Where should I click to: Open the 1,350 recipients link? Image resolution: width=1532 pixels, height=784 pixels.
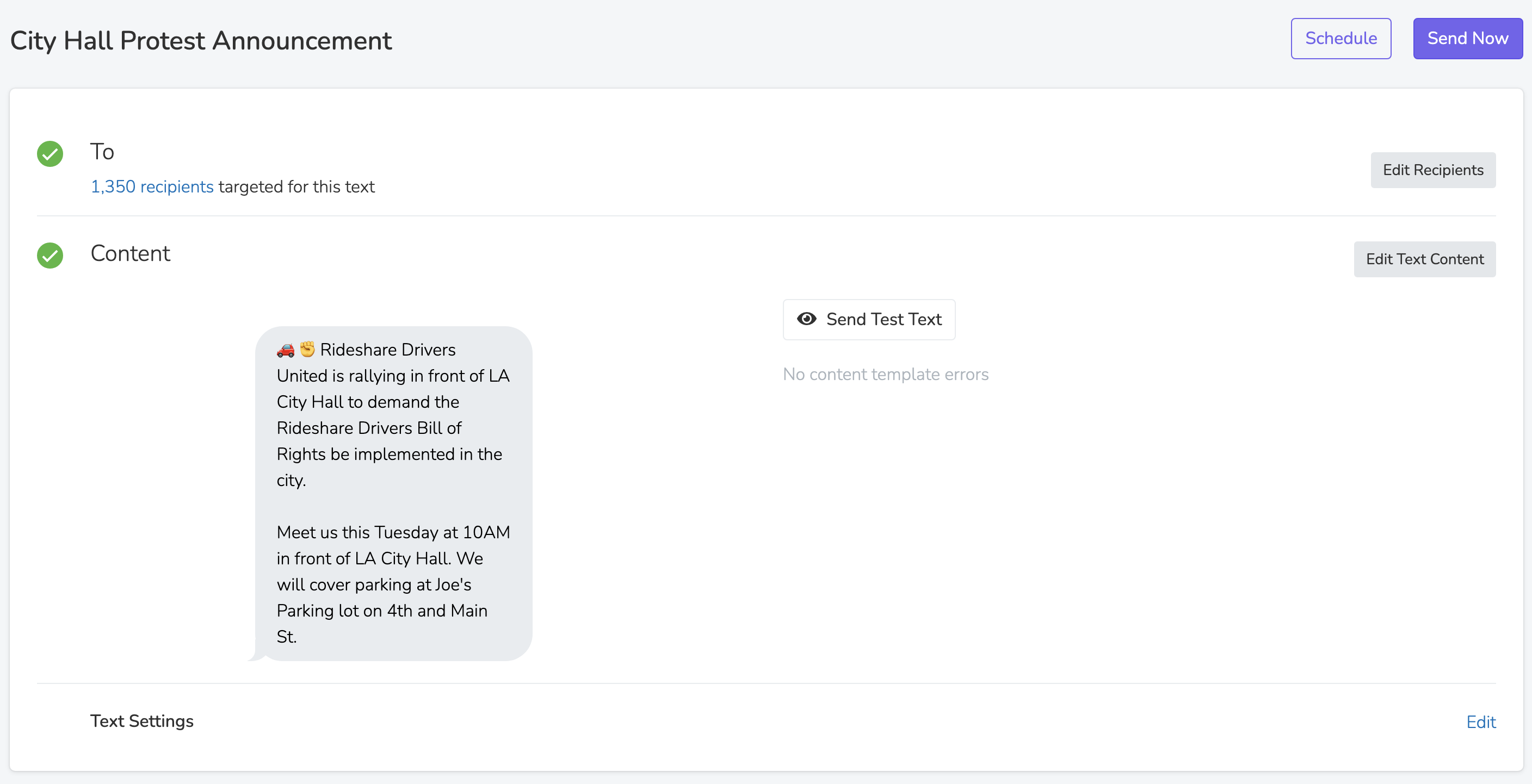click(x=152, y=186)
